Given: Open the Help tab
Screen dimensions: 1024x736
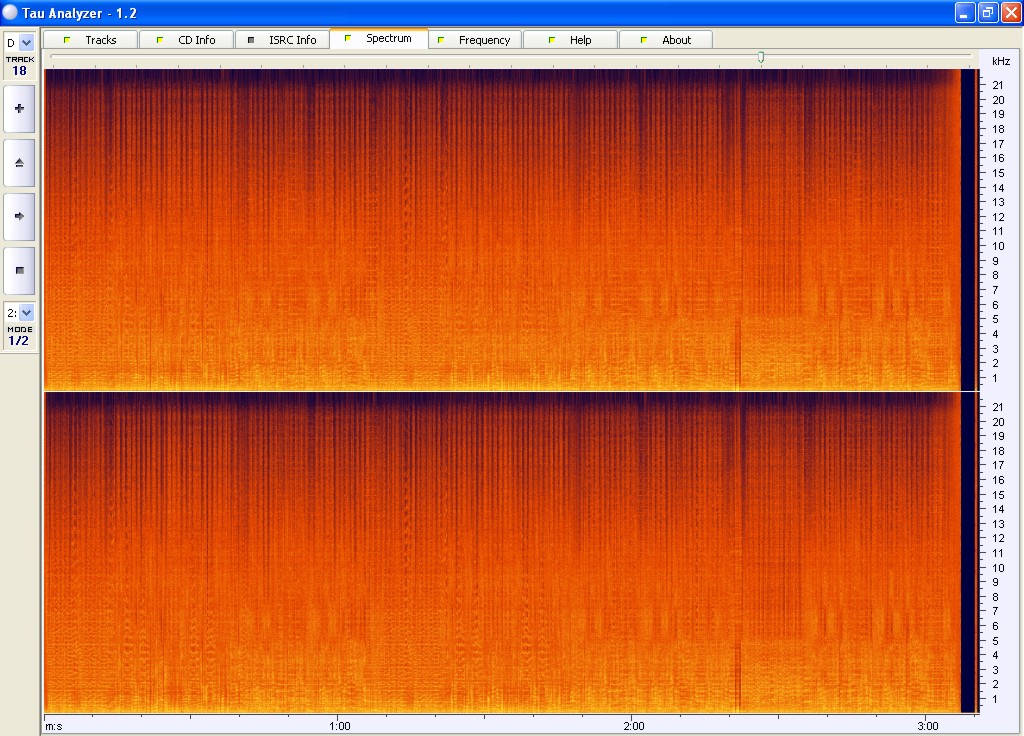Looking at the screenshot, I should click(570, 40).
